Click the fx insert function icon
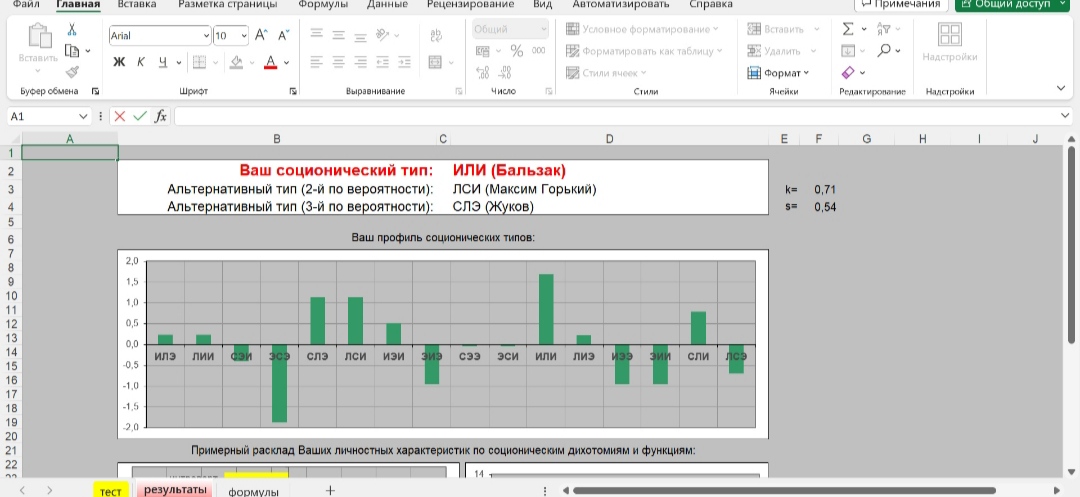 (160, 116)
